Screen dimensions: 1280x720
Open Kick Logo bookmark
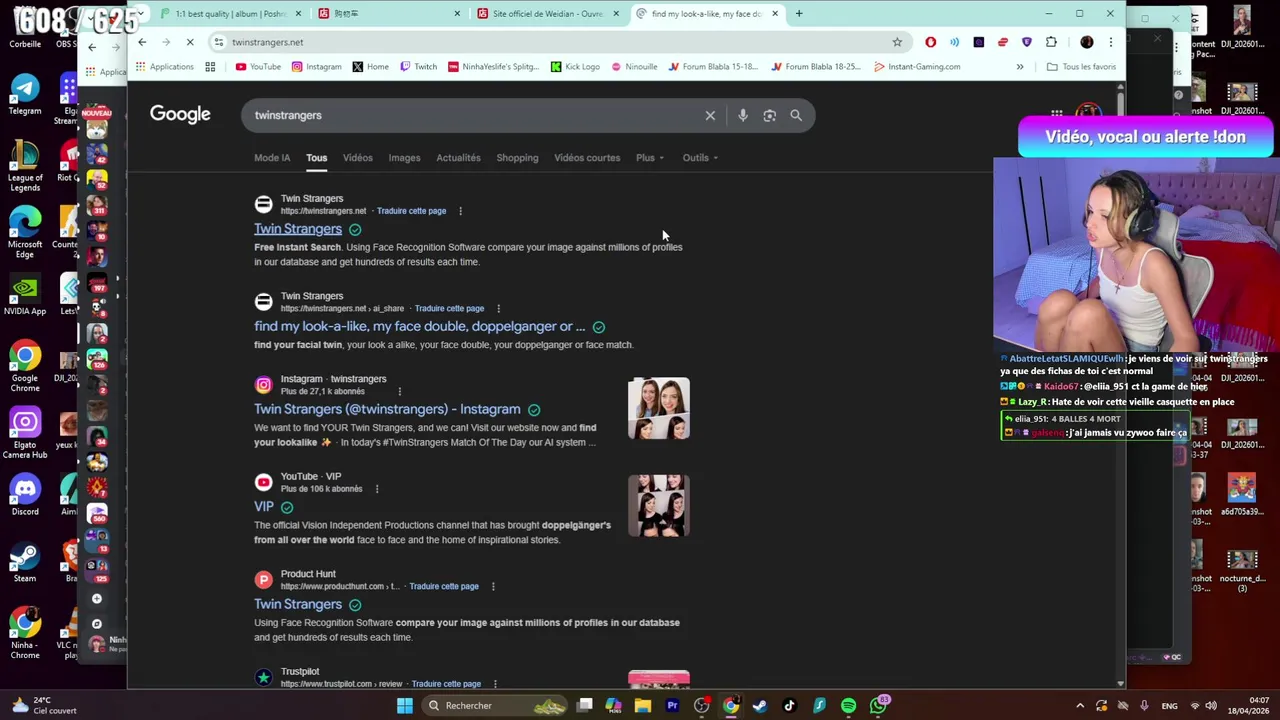574,67
